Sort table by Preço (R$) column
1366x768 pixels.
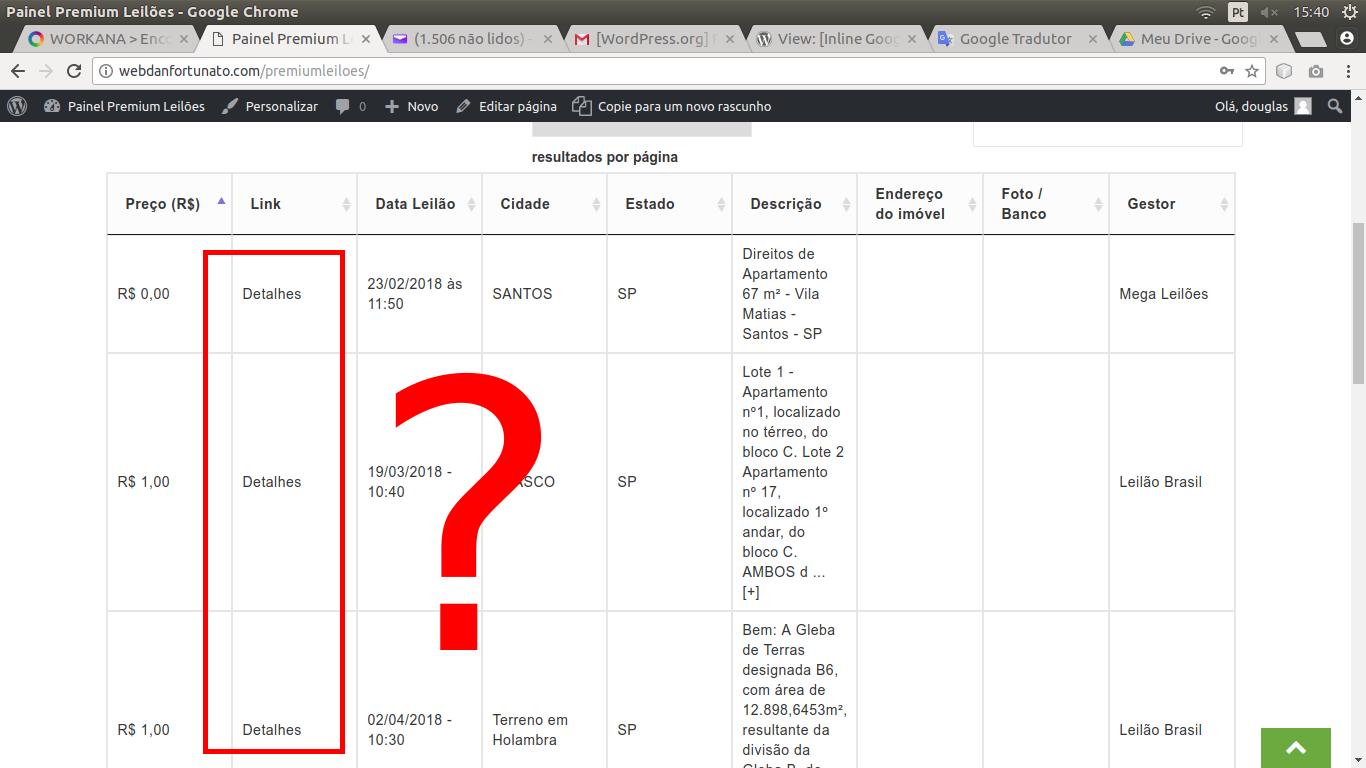click(170, 204)
